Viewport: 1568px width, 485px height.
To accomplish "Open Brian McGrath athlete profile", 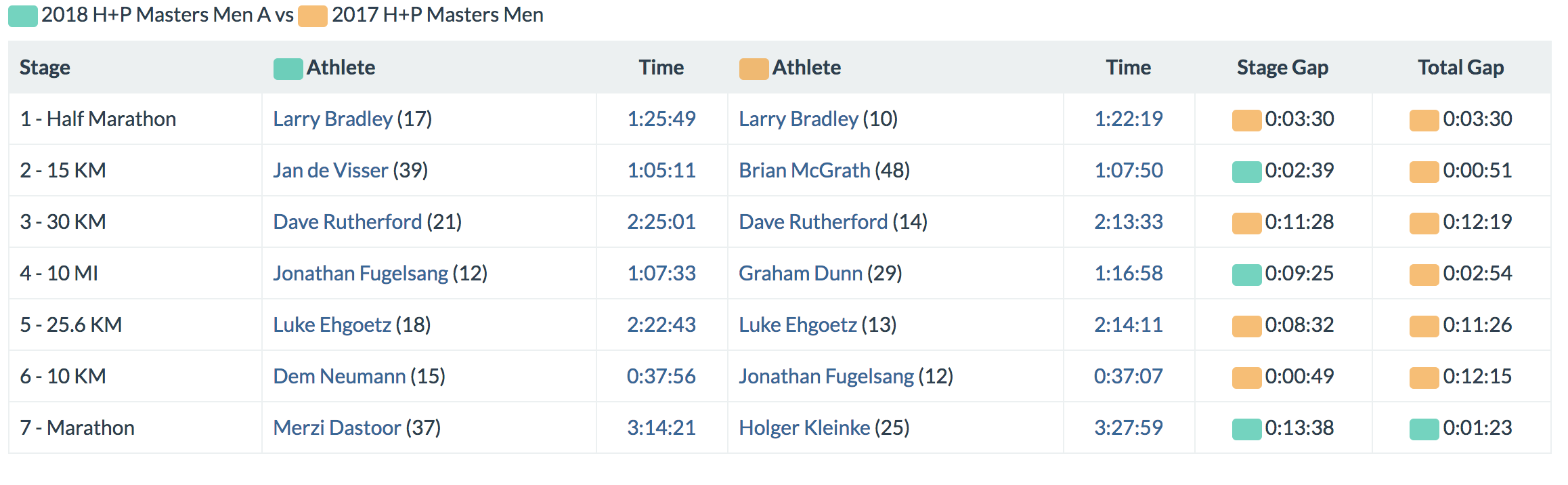I will (804, 171).
